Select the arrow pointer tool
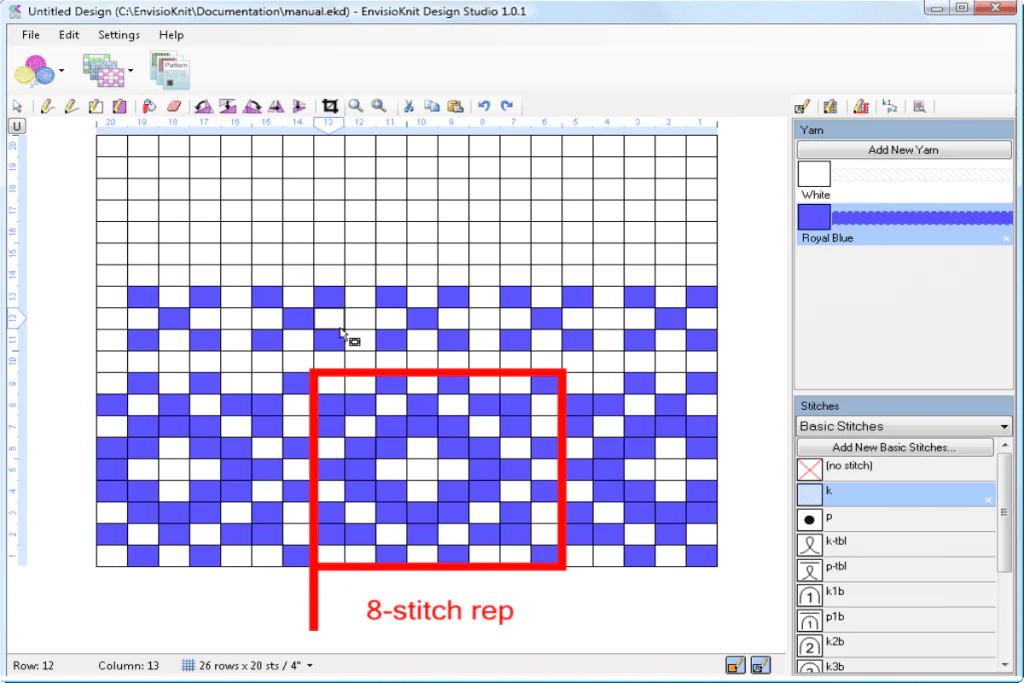 pos(17,106)
